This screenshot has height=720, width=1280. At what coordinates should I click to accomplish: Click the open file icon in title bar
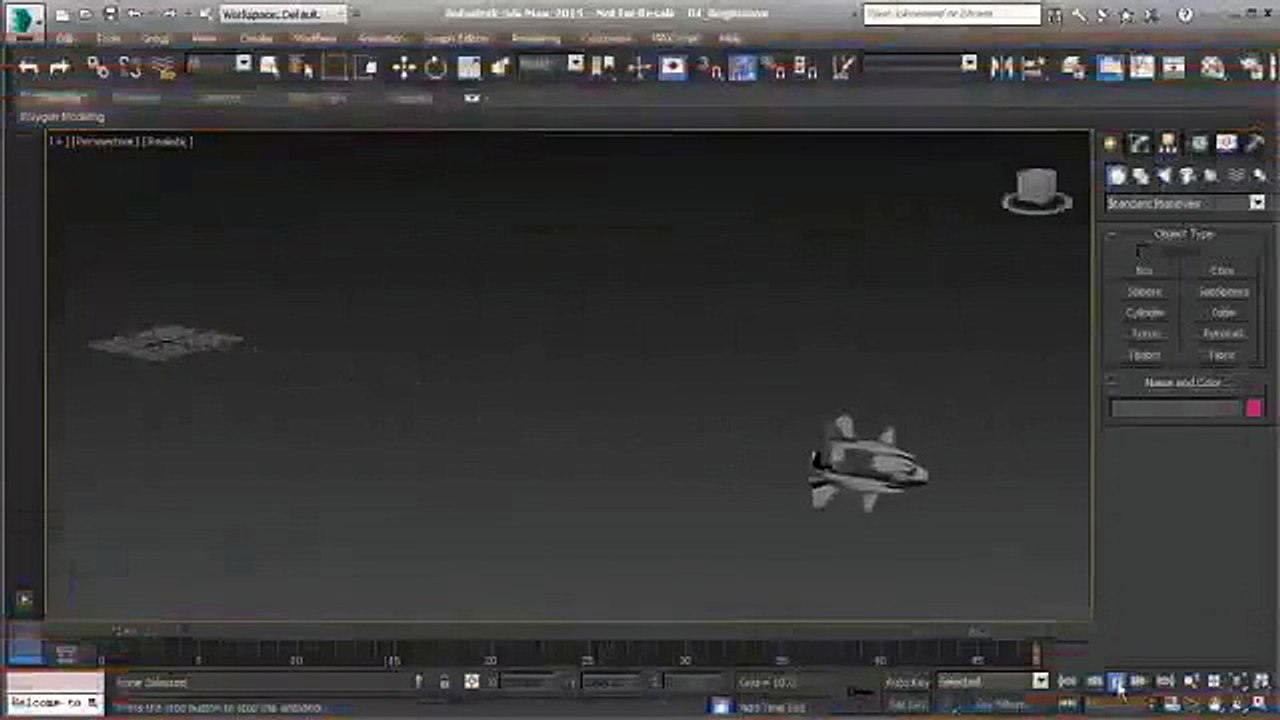[x=86, y=14]
